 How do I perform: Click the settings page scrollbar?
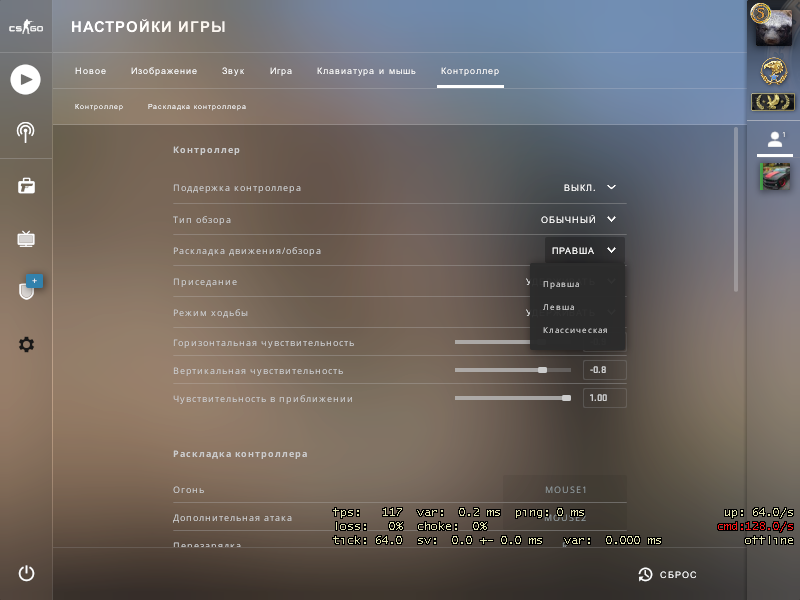tap(736, 209)
